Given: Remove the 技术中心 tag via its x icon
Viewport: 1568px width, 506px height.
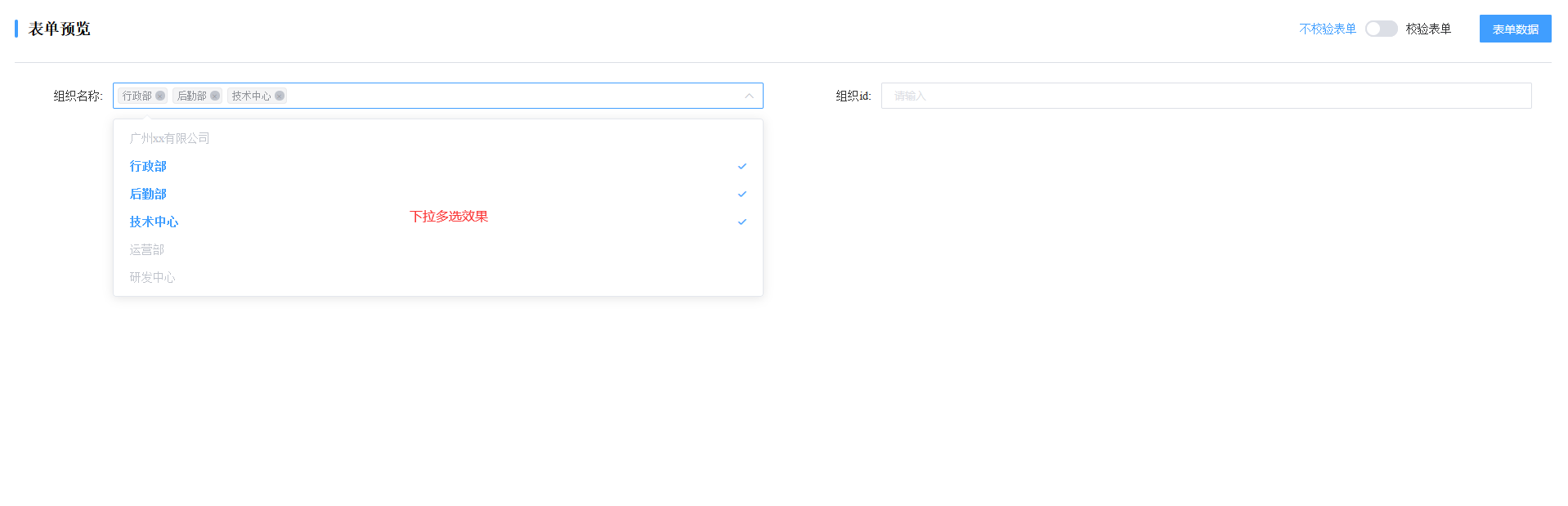Looking at the screenshot, I should click(280, 96).
